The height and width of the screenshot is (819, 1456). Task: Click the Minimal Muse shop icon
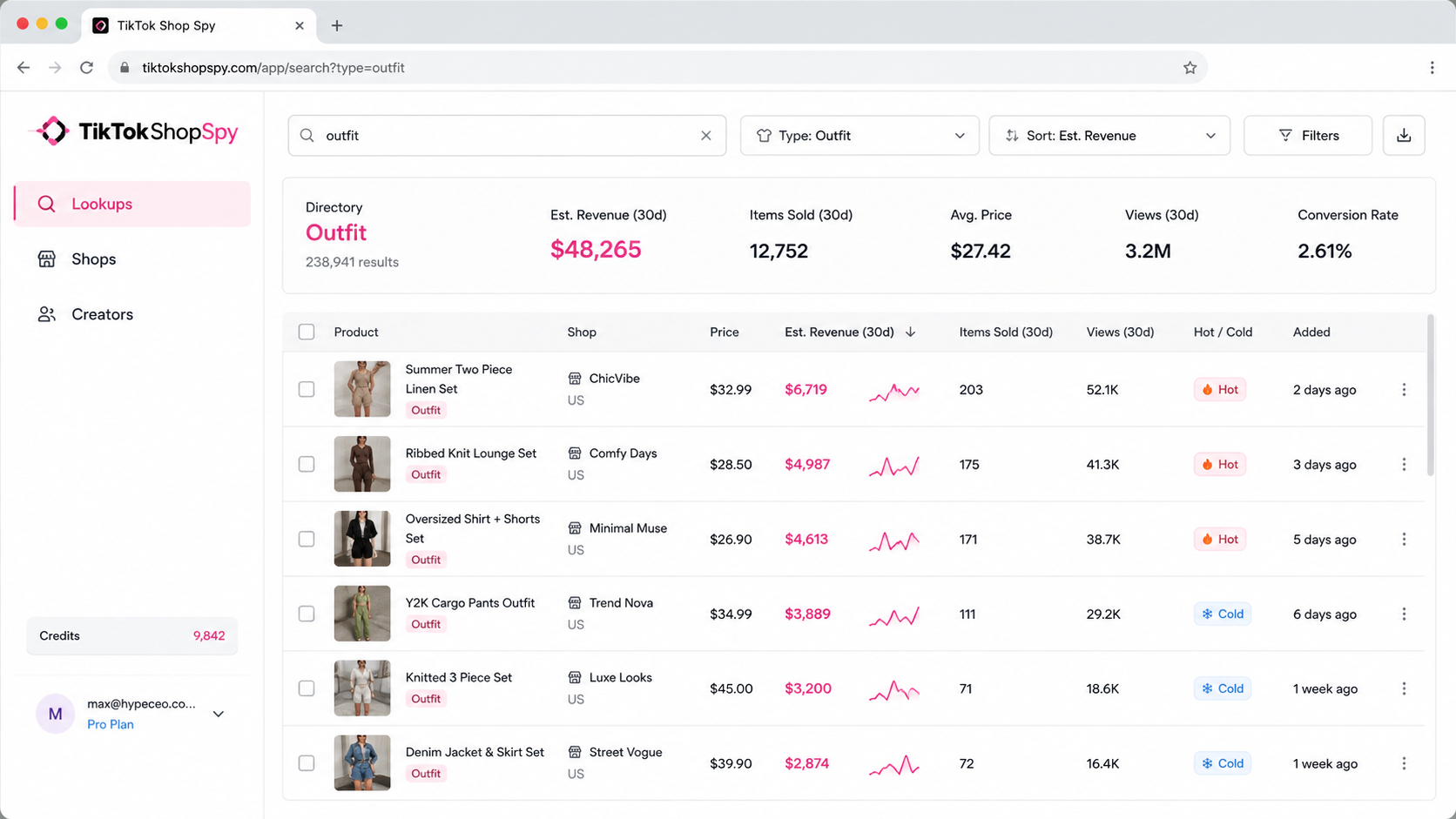(x=575, y=528)
